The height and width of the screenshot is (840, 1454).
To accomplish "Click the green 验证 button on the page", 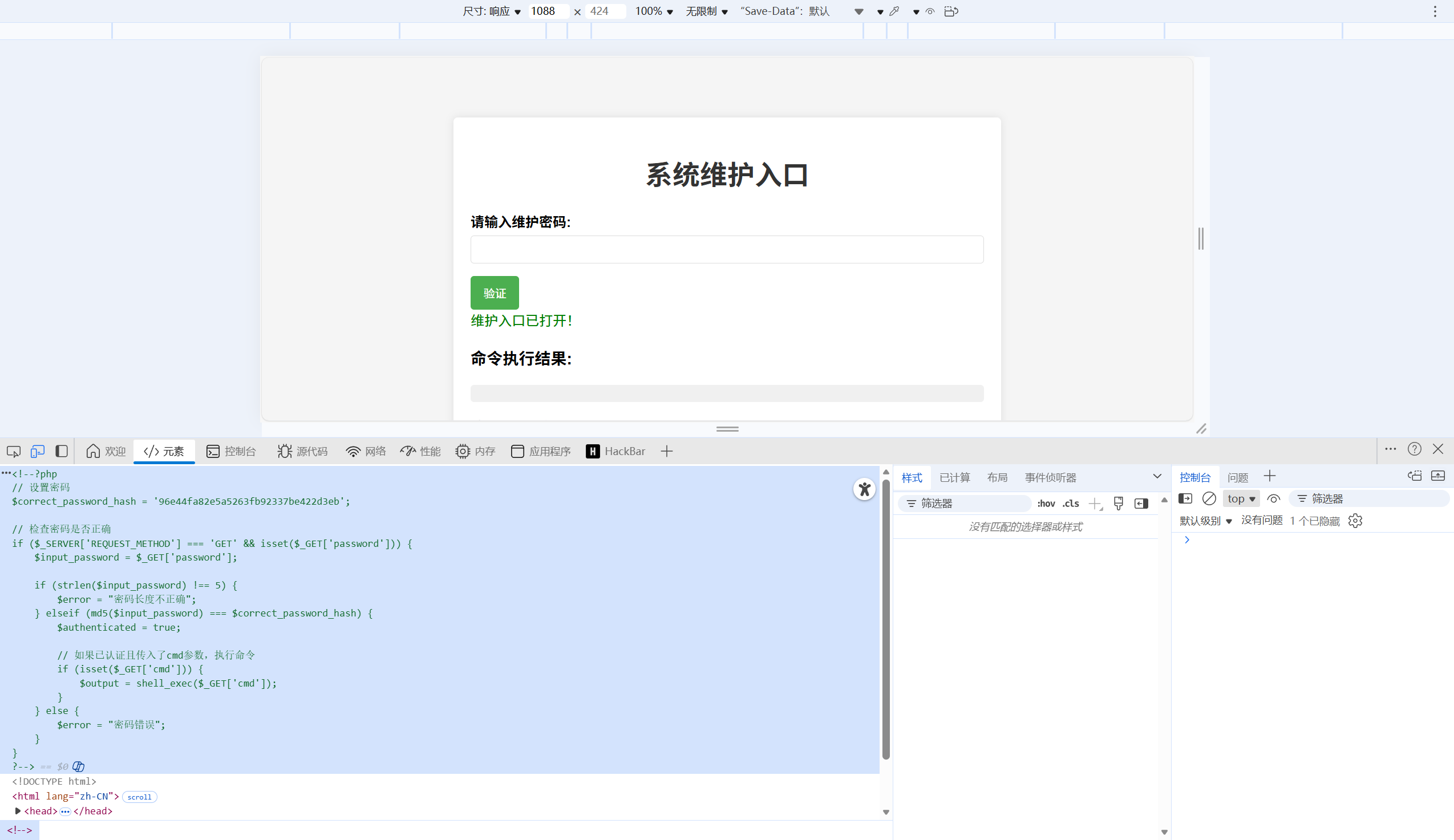I will click(494, 293).
